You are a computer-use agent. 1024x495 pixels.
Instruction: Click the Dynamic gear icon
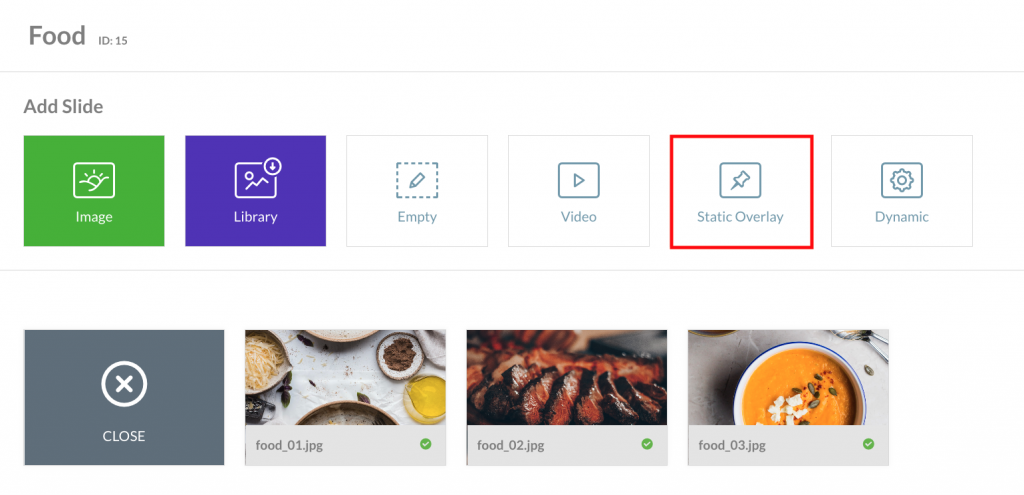(902, 180)
